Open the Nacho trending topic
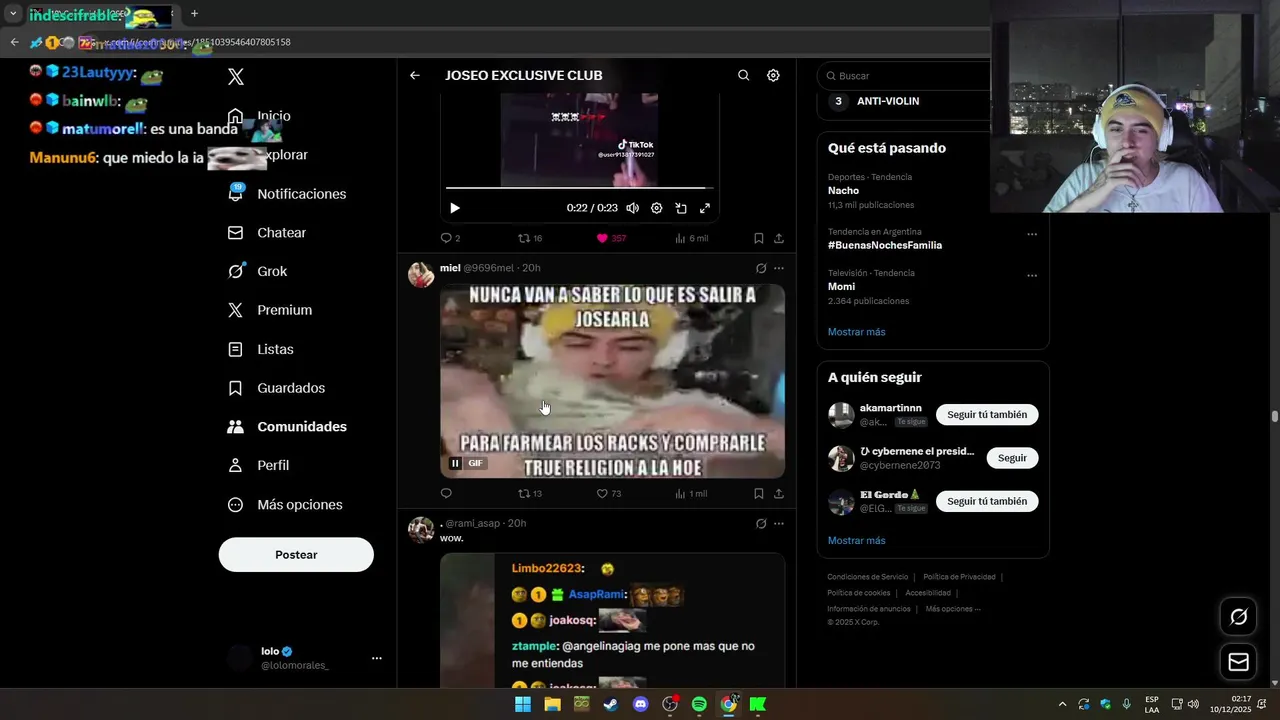 point(843,191)
